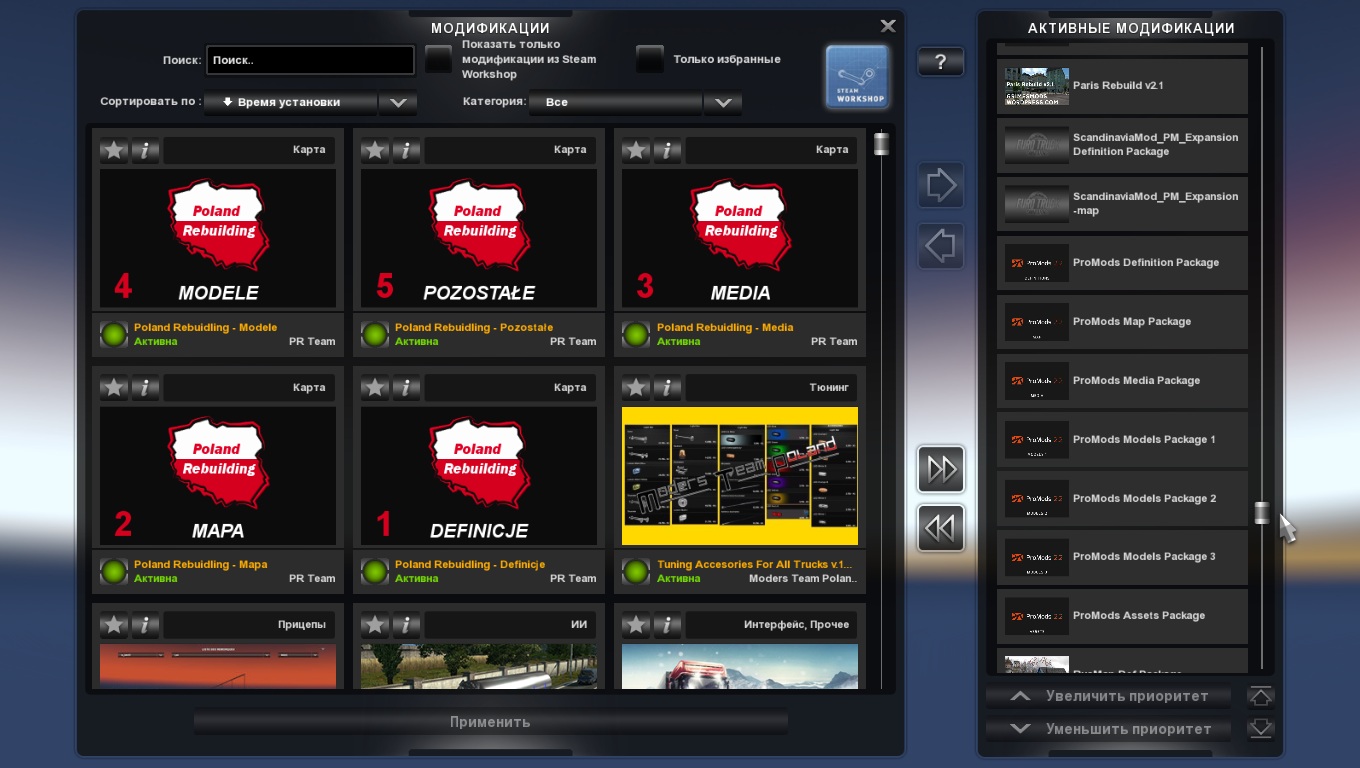Screen dimensions: 1360x768
Task: Select ScandinaviaMod_PM_Expansion -map entry
Action: tap(1122, 204)
